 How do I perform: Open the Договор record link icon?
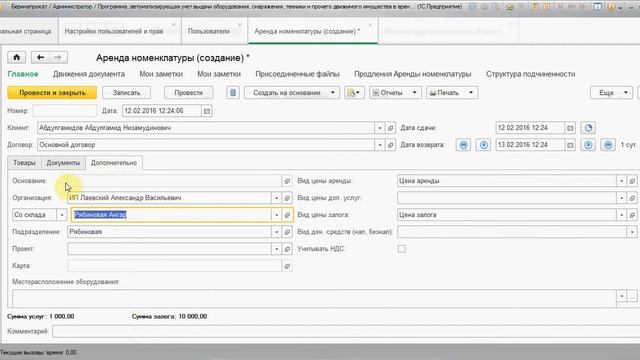(x=390, y=145)
